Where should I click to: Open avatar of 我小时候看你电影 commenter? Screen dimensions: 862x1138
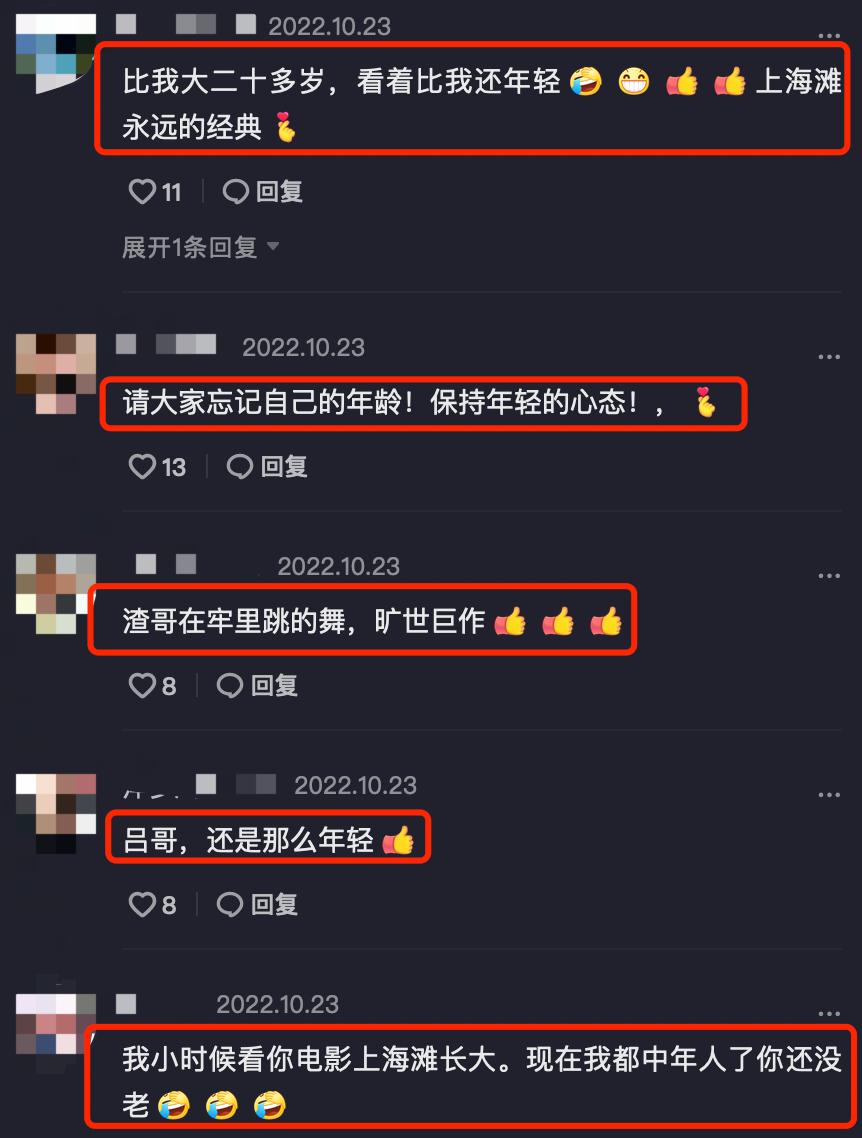(56, 1033)
